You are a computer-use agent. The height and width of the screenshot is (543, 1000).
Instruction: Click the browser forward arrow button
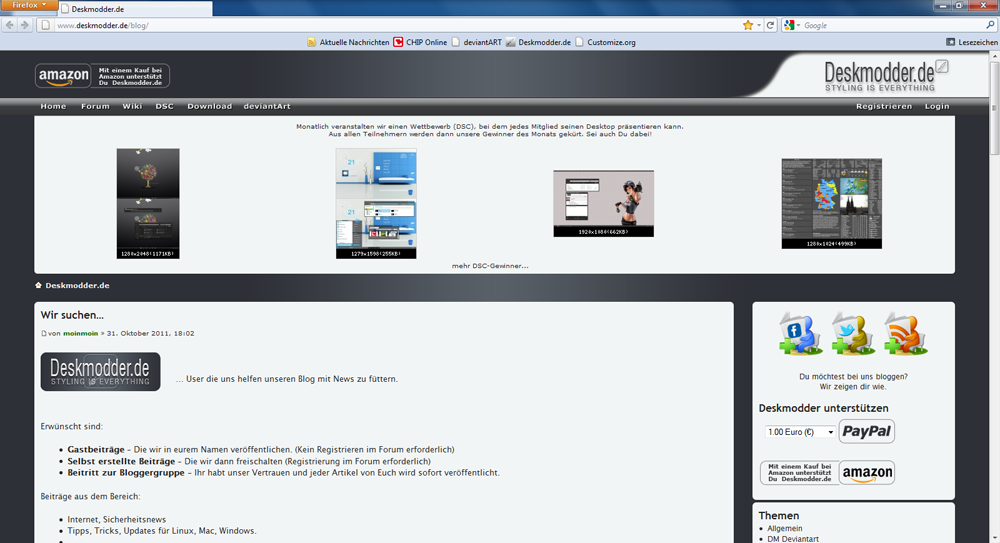(x=25, y=25)
